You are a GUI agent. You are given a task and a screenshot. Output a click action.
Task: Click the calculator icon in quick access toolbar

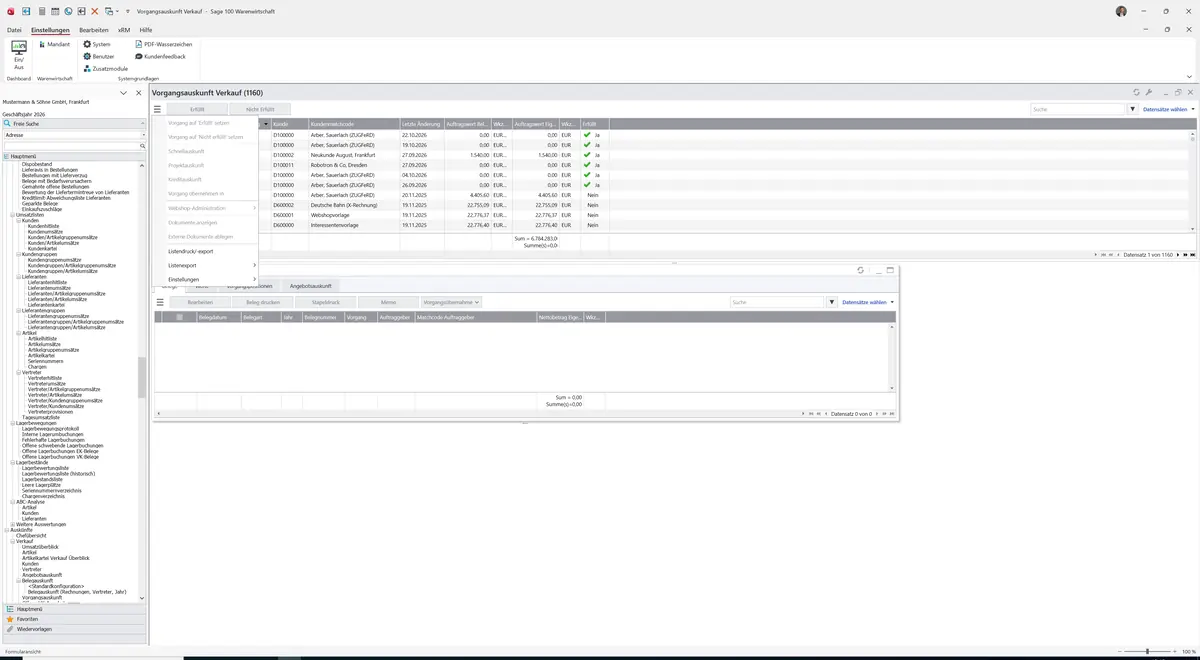[x=41, y=11]
